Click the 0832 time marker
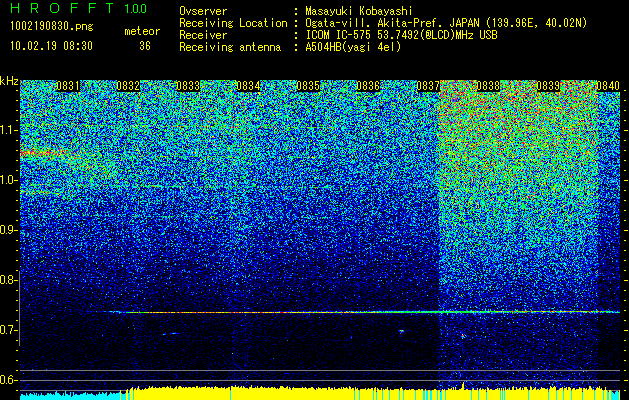The height and width of the screenshot is (400, 629). (x=128, y=86)
